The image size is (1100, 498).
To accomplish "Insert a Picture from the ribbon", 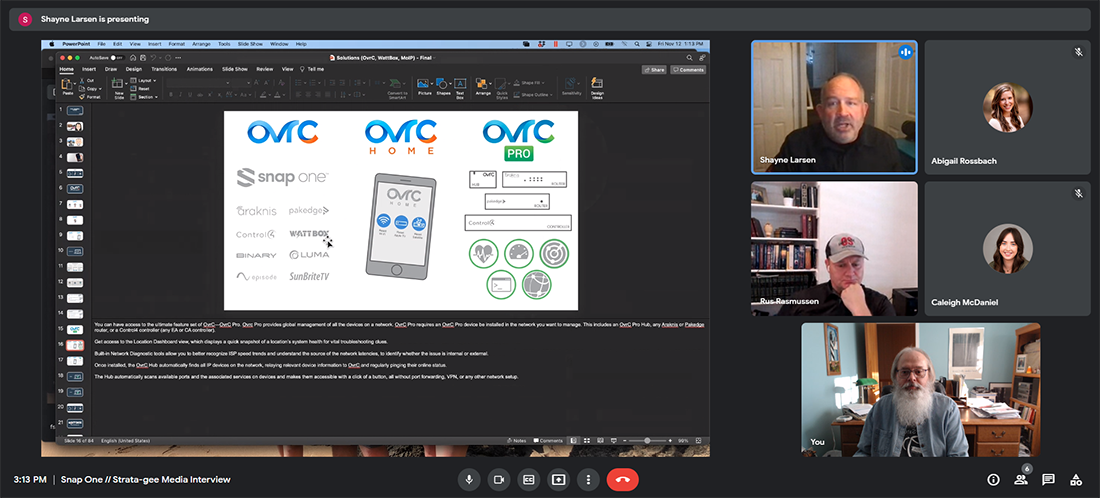I will [x=424, y=87].
